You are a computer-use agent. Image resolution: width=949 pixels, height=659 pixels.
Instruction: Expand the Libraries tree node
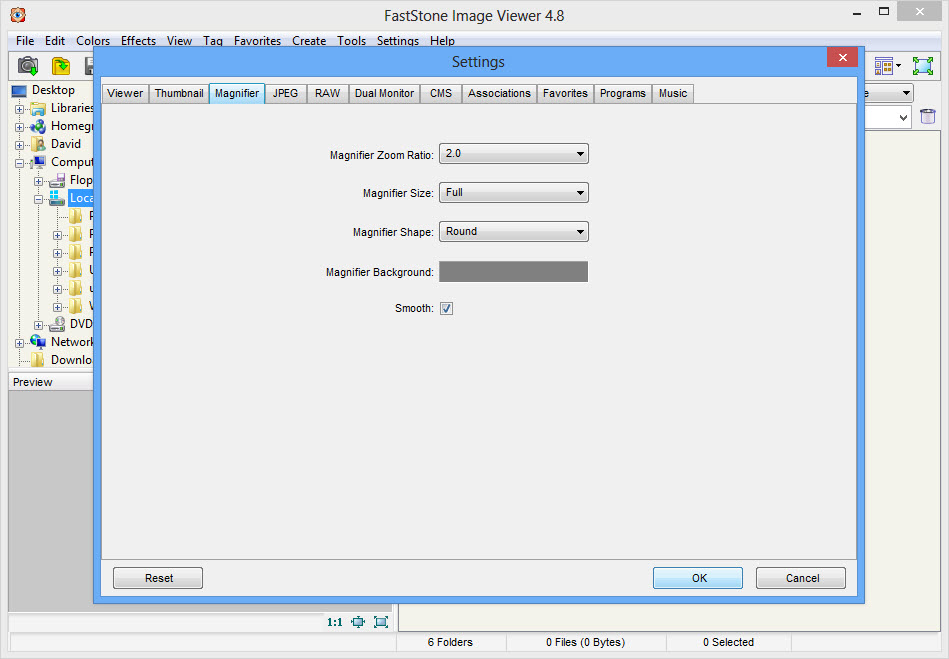[x=19, y=110]
